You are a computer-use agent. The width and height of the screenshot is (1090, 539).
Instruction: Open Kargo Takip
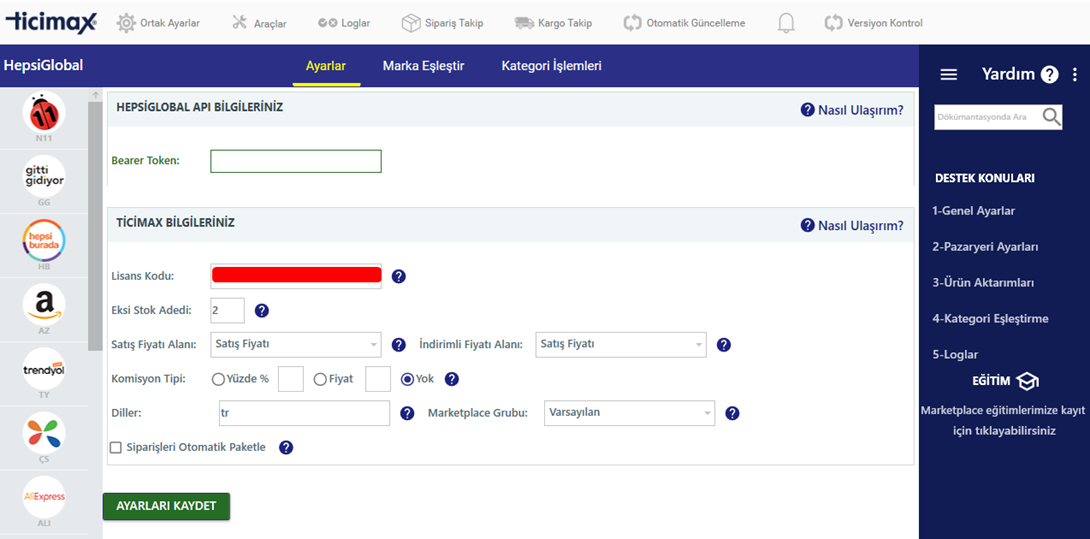(553, 23)
